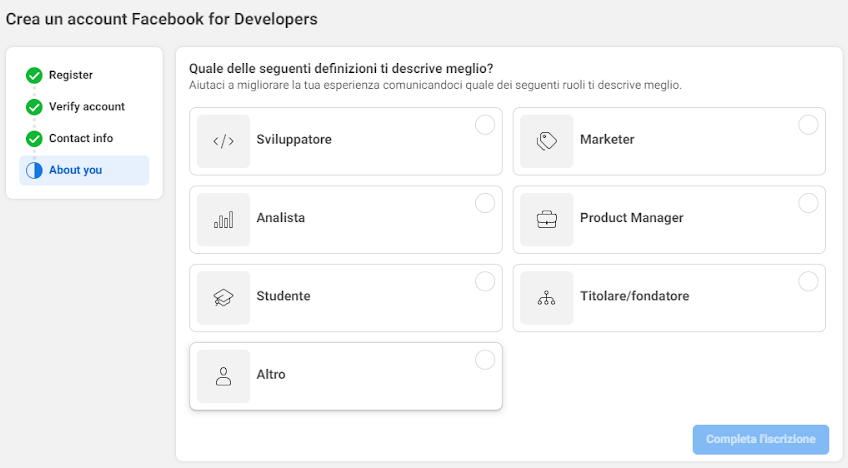Select the Product Manager radio button
The image size is (848, 468).
[x=808, y=203]
